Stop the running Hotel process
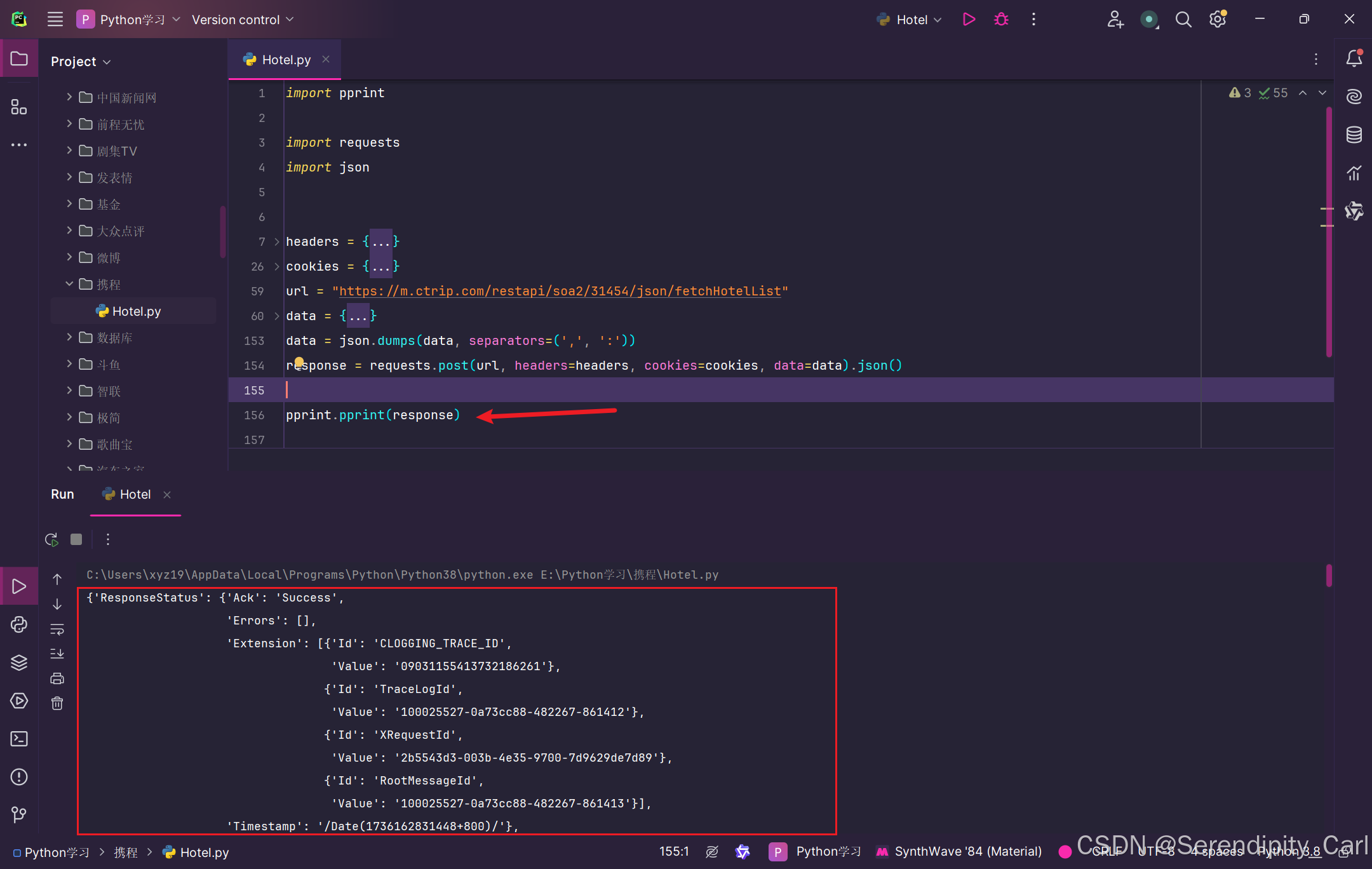1372x869 pixels. point(76,539)
